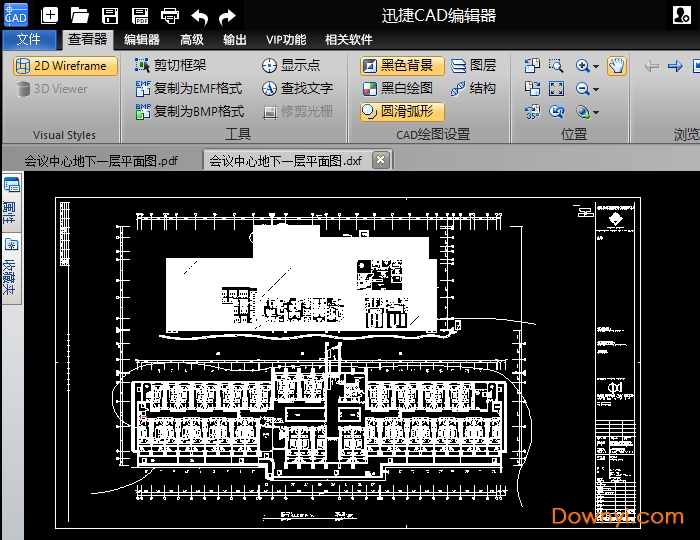
Task: Enable 黑白绘图 black-and-white drawing
Action: click(x=398, y=88)
